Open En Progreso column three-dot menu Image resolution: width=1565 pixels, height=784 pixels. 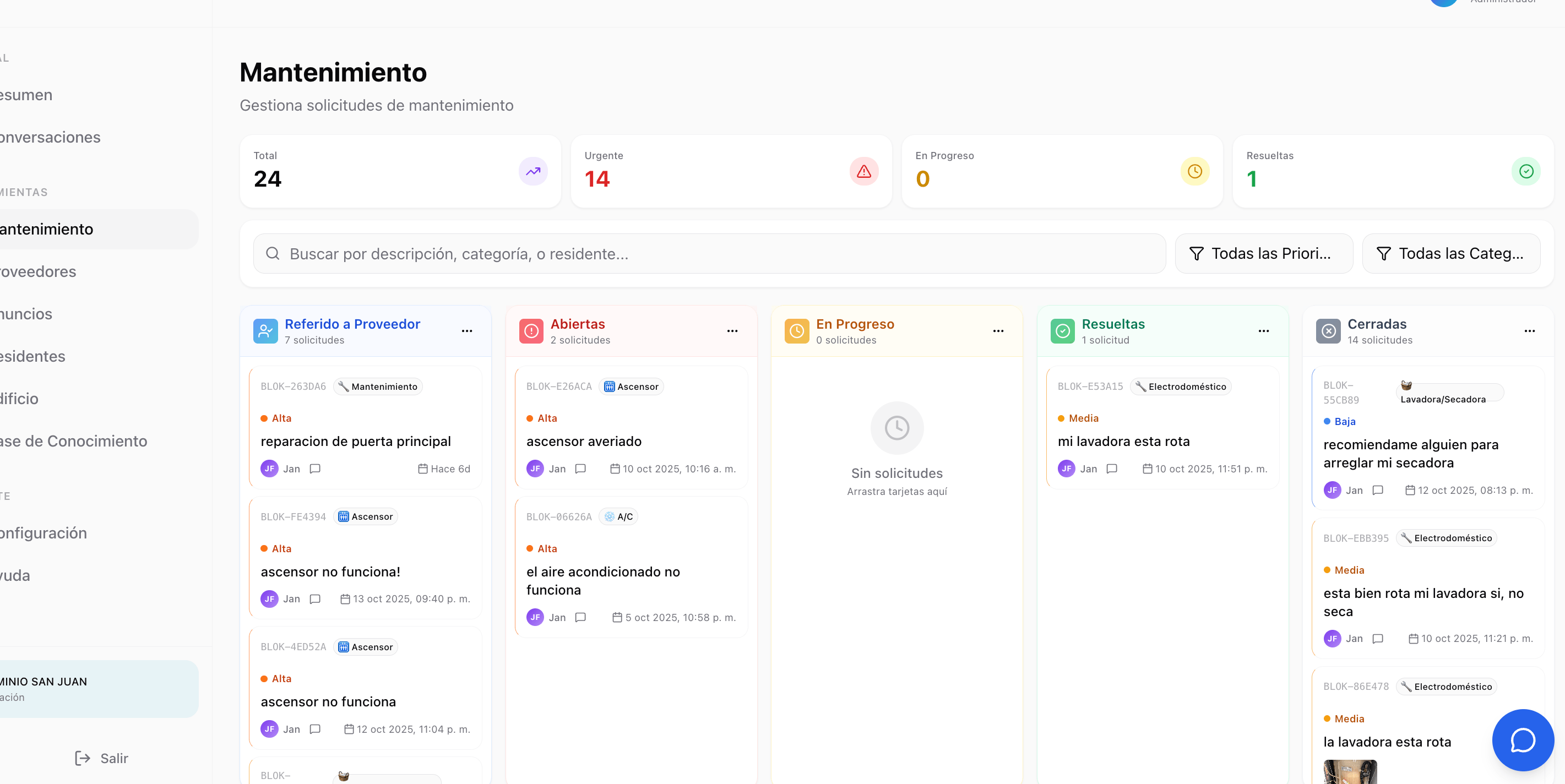click(998, 331)
